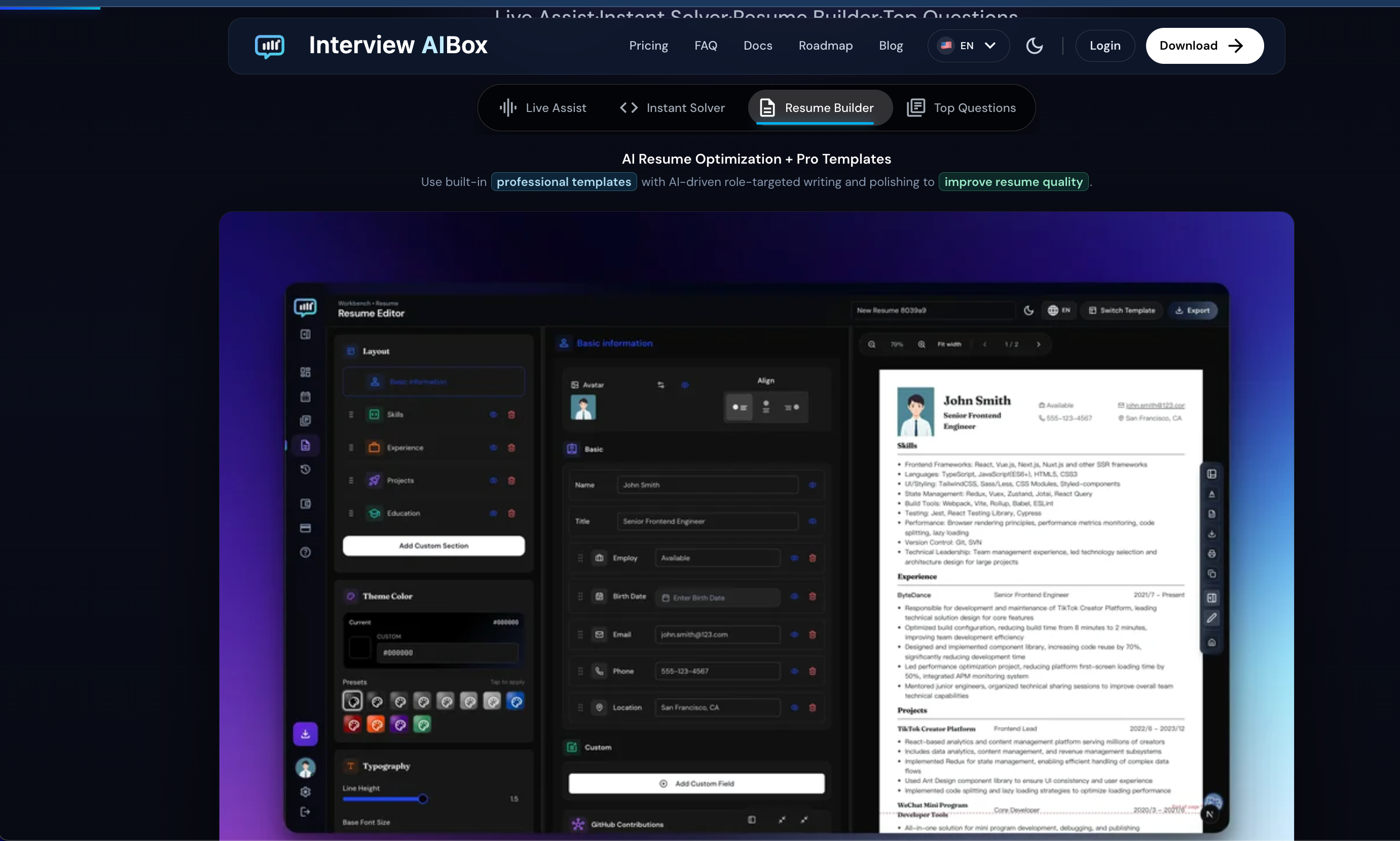Delete the Skills section with its trash icon

pyautogui.click(x=511, y=415)
